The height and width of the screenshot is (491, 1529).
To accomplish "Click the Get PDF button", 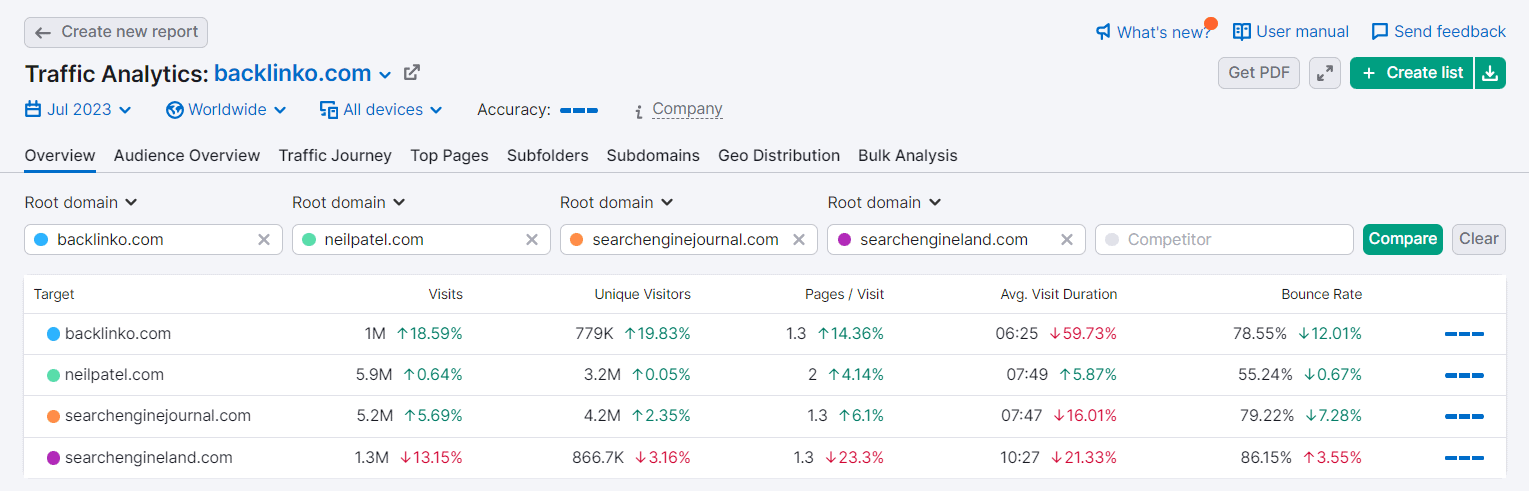I will pos(1259,73).
